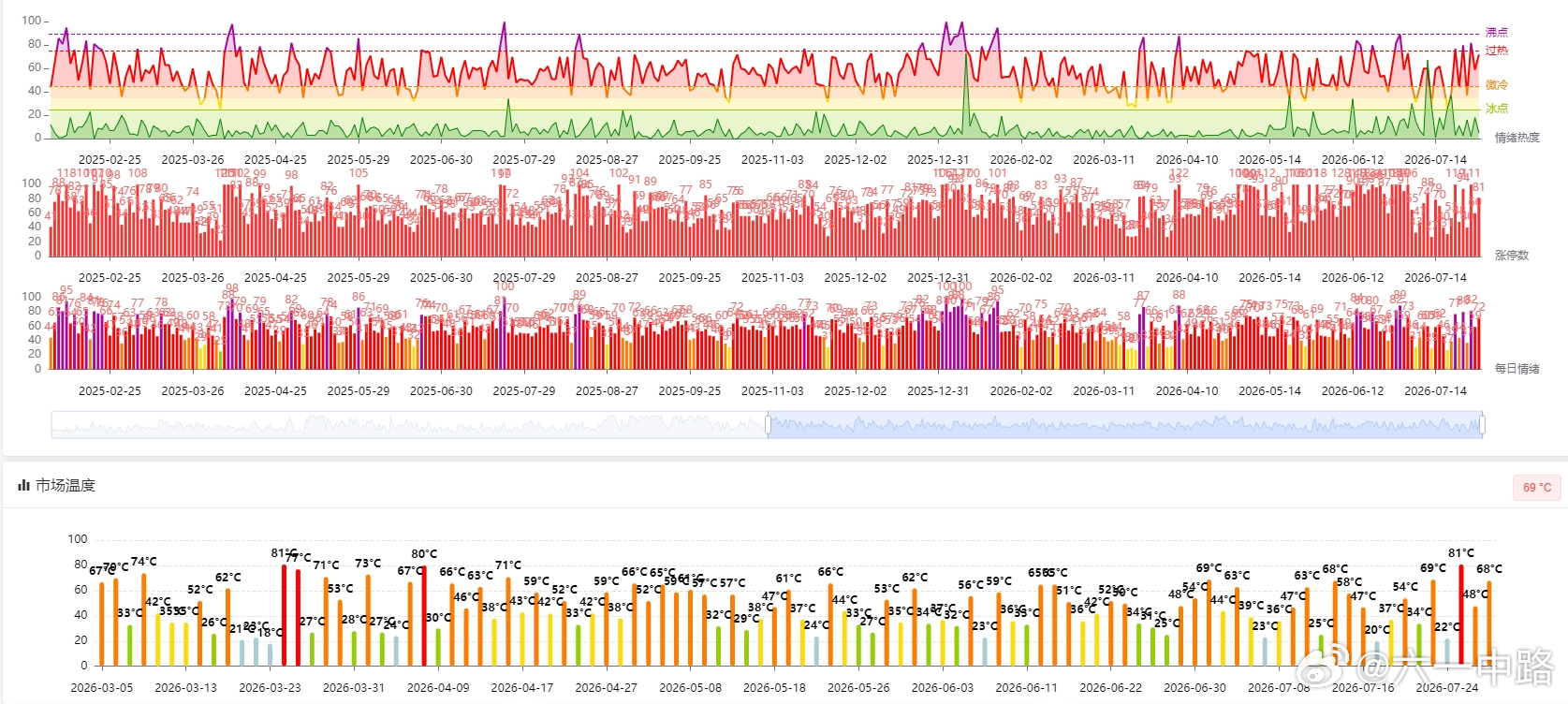Select the 2026-04-17 date on the temperature axis
Viewport: 1568px width, 704px height.
click(x=522, y=687)
